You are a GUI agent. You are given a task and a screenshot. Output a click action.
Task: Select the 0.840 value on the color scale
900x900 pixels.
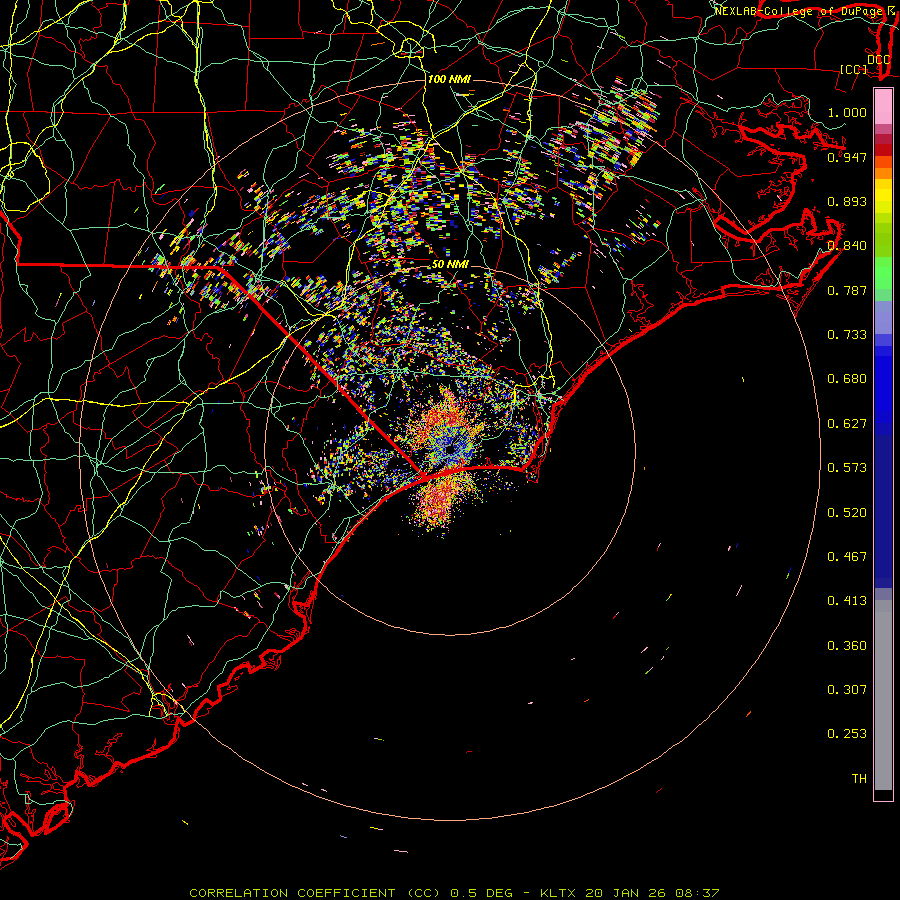click(x=847, y=246)
